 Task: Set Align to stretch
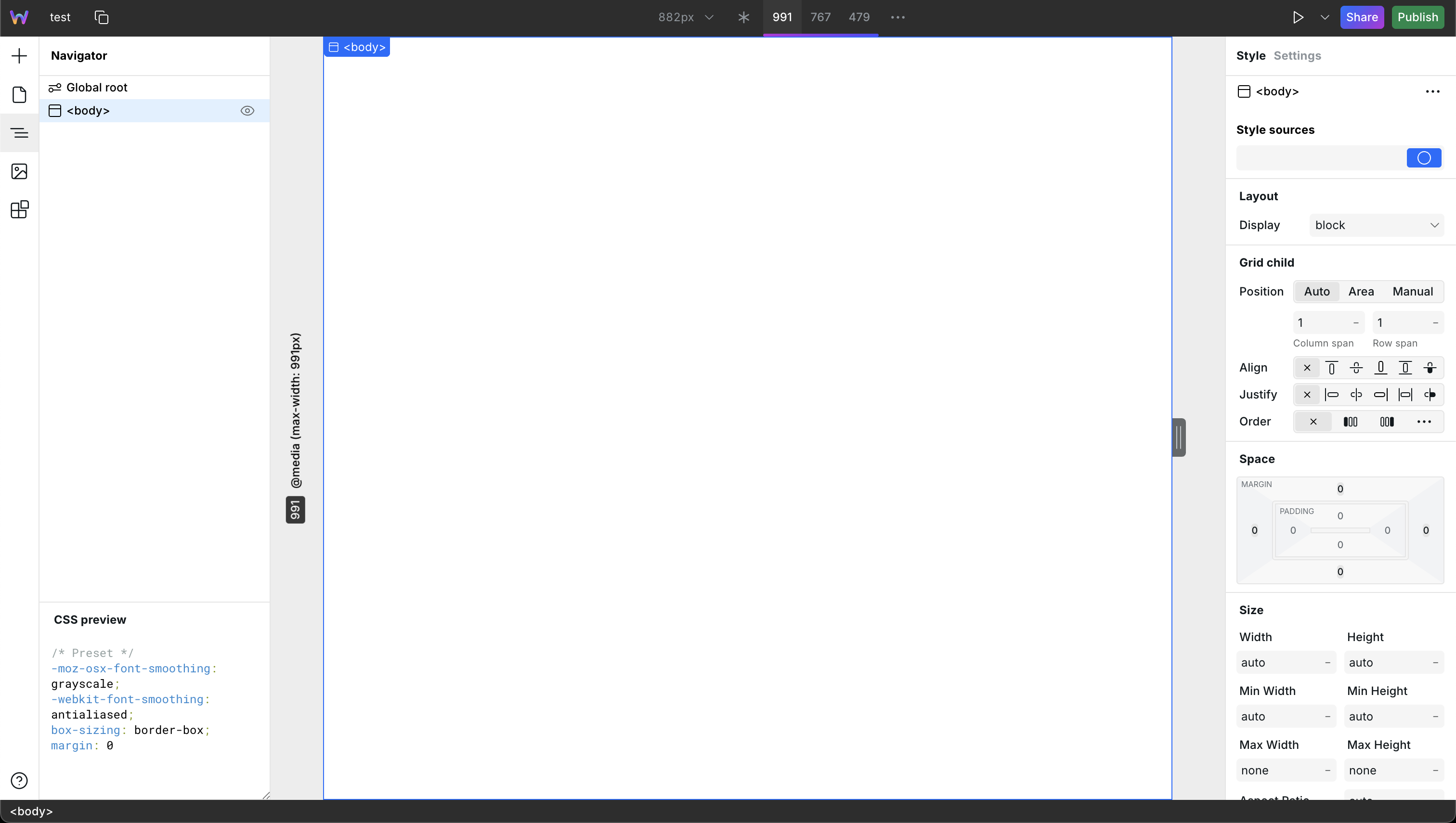pos(1405,368)
